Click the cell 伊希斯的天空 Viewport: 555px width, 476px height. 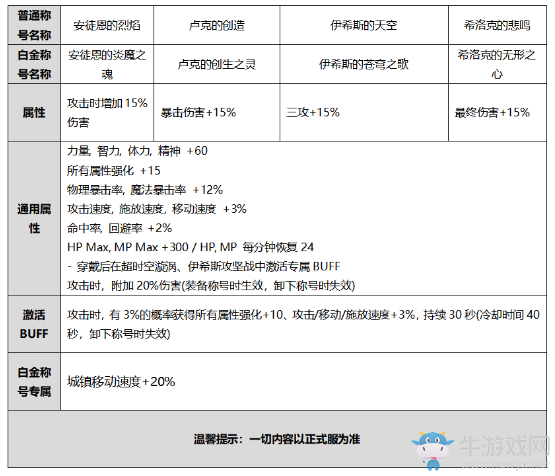click(364, 25)
